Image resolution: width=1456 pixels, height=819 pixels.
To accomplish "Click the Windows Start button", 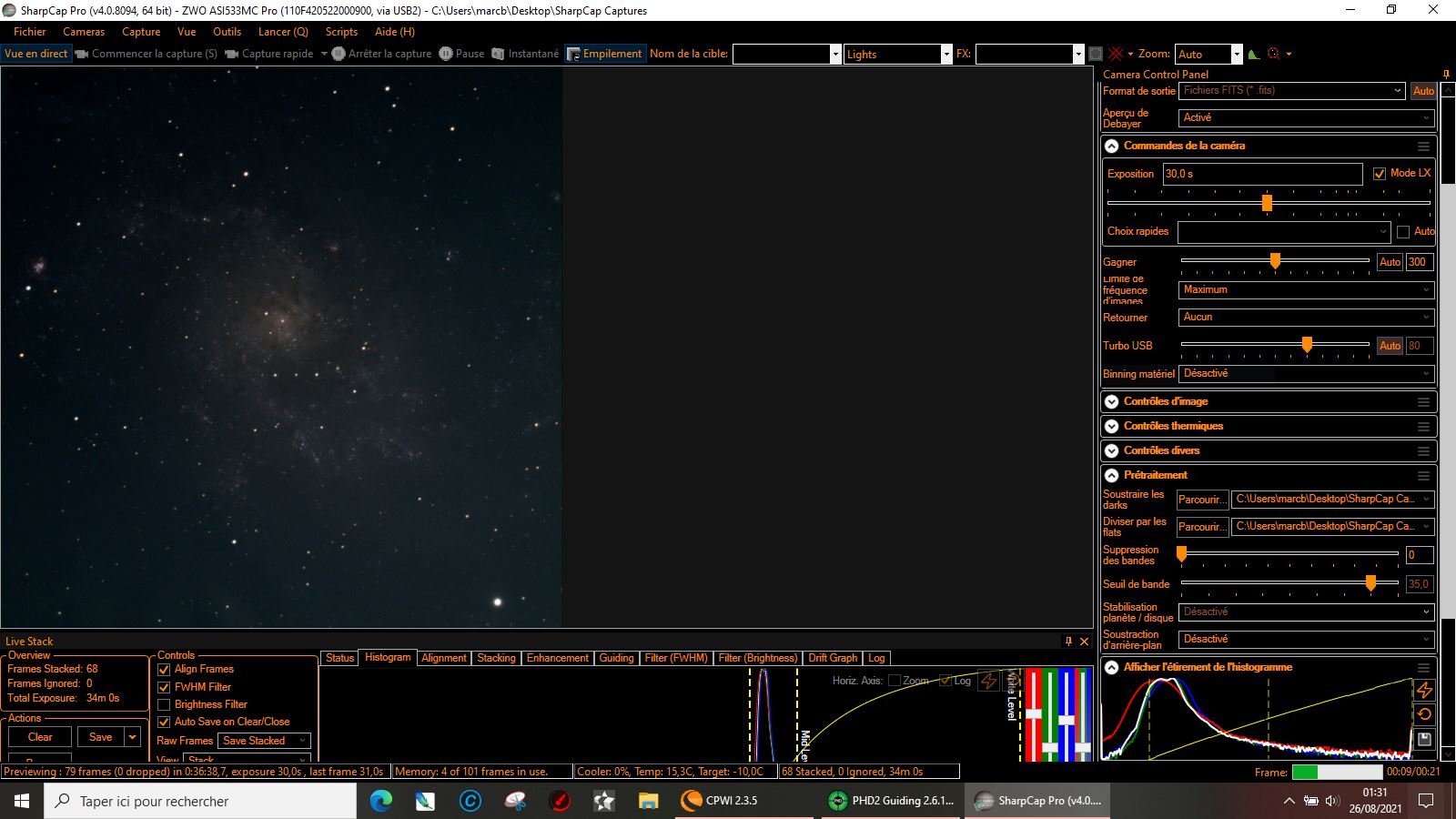I will 22,801.
